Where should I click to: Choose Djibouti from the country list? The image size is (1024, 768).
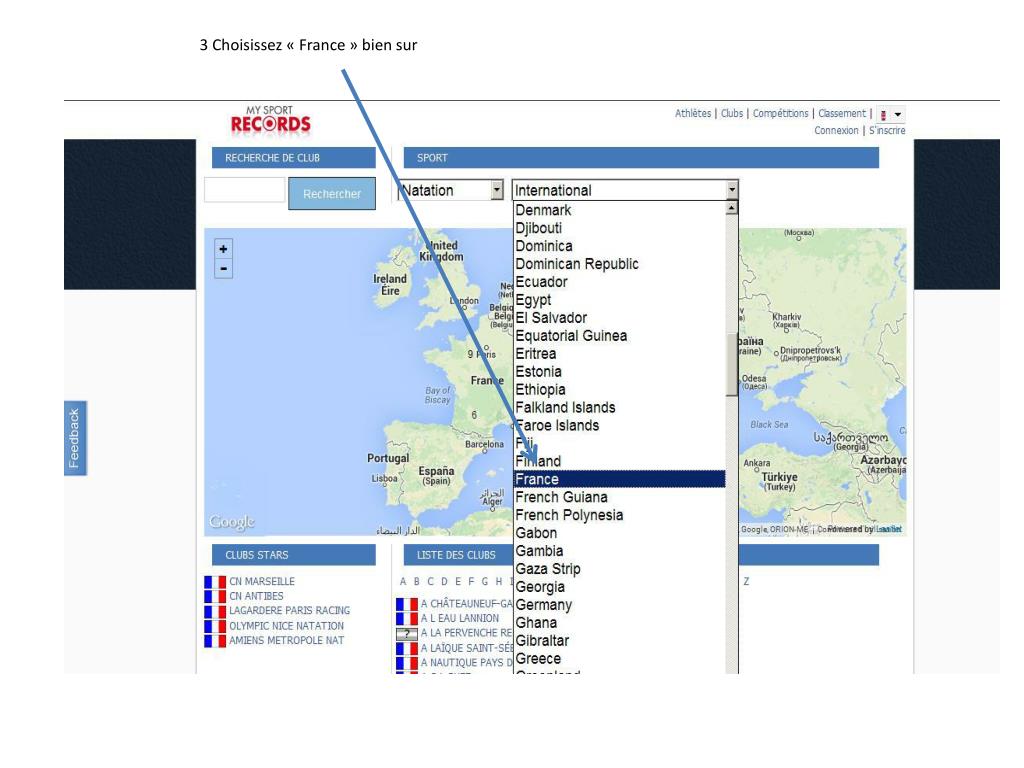click(619, 228)
